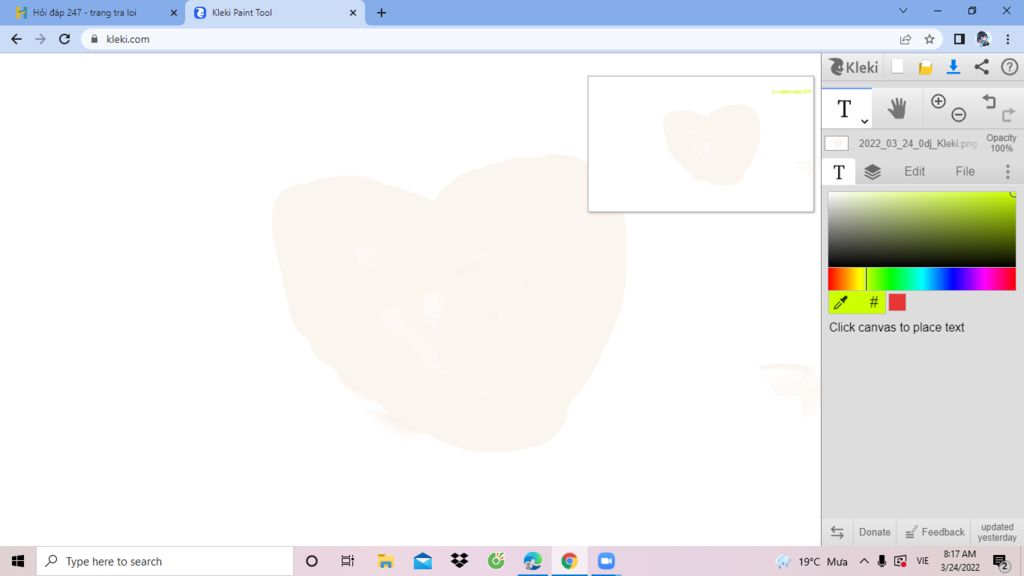1024x576 pixels.
Task: Select the Text tool in toolbar
Action: [x=844, y=109]
